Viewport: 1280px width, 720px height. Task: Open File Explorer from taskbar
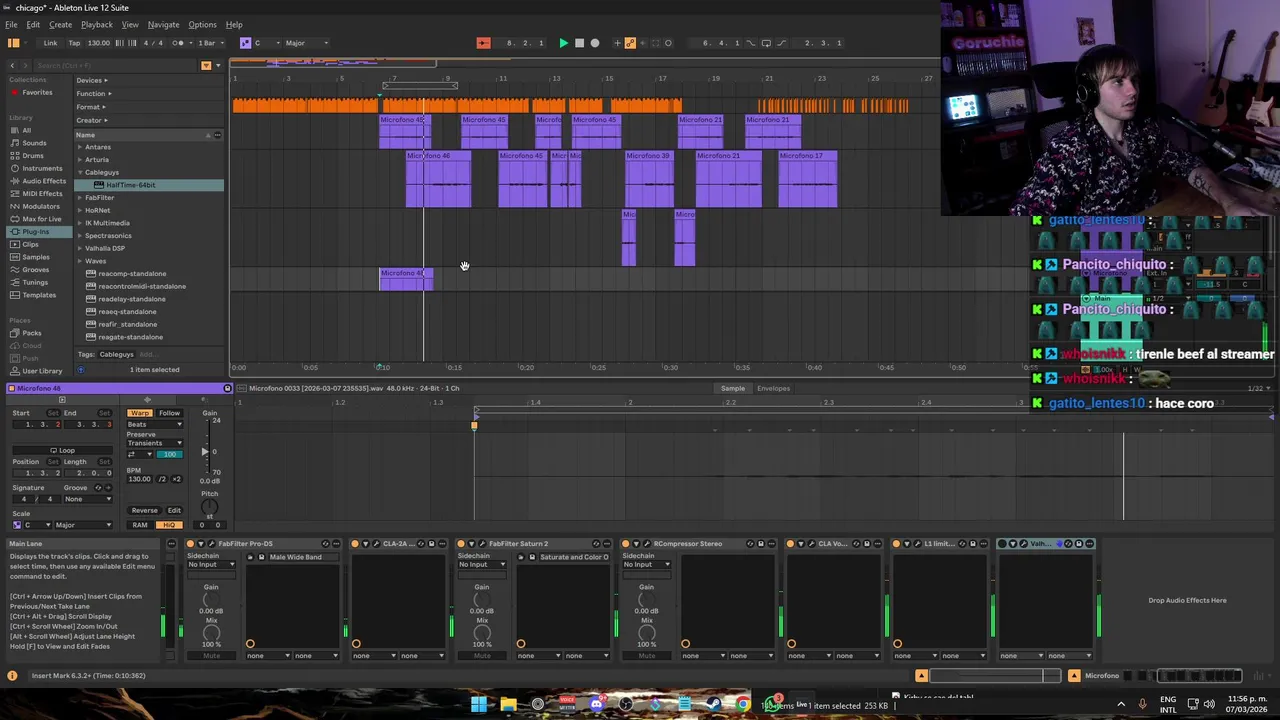click(x=508, y=705)
